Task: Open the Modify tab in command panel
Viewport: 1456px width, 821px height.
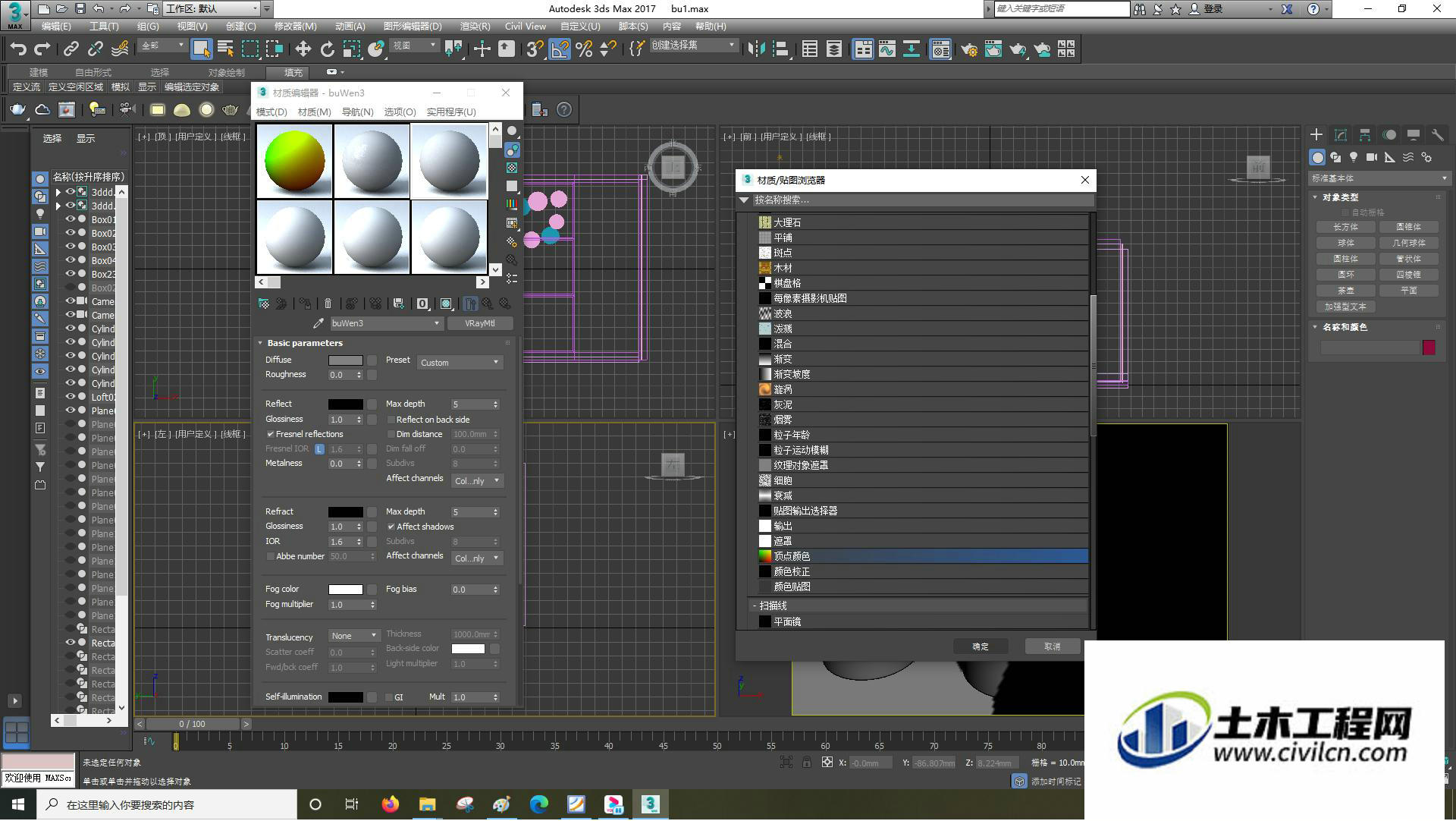Action: [x=1341, y=134]
